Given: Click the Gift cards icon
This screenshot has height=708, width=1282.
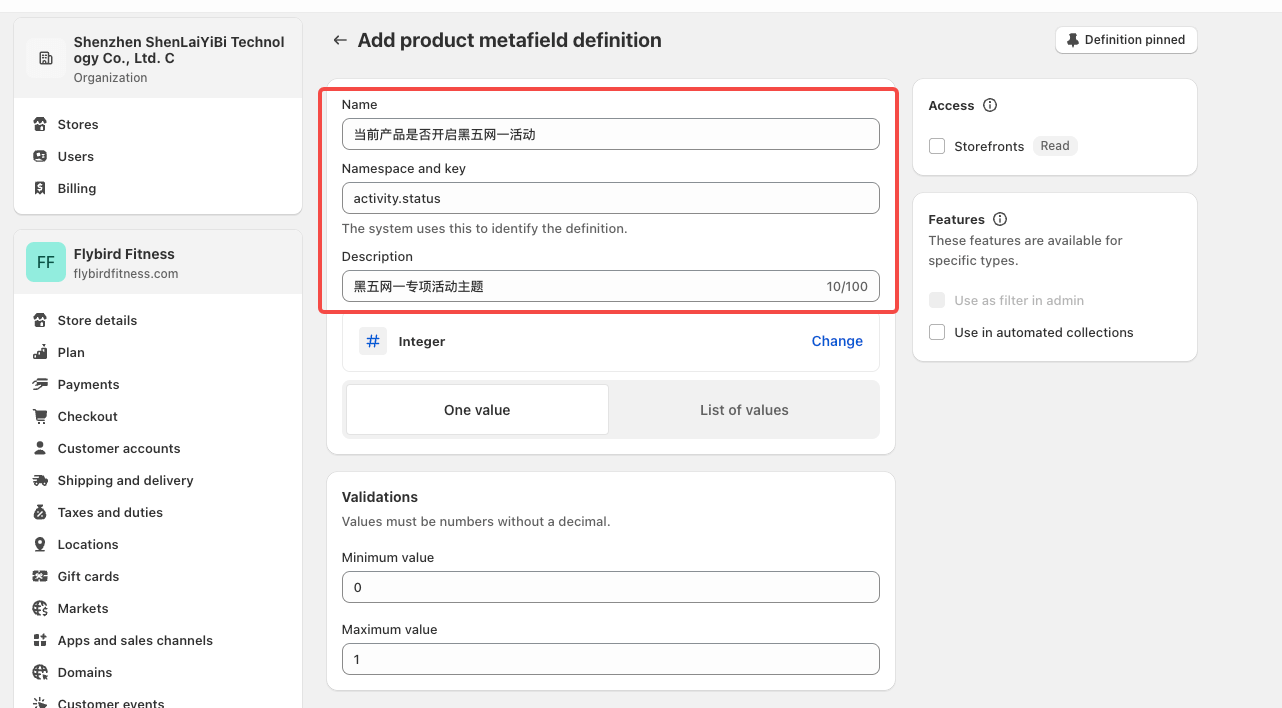Looking at the screenshot, I should pyautogui.click(x=40, y=577).
